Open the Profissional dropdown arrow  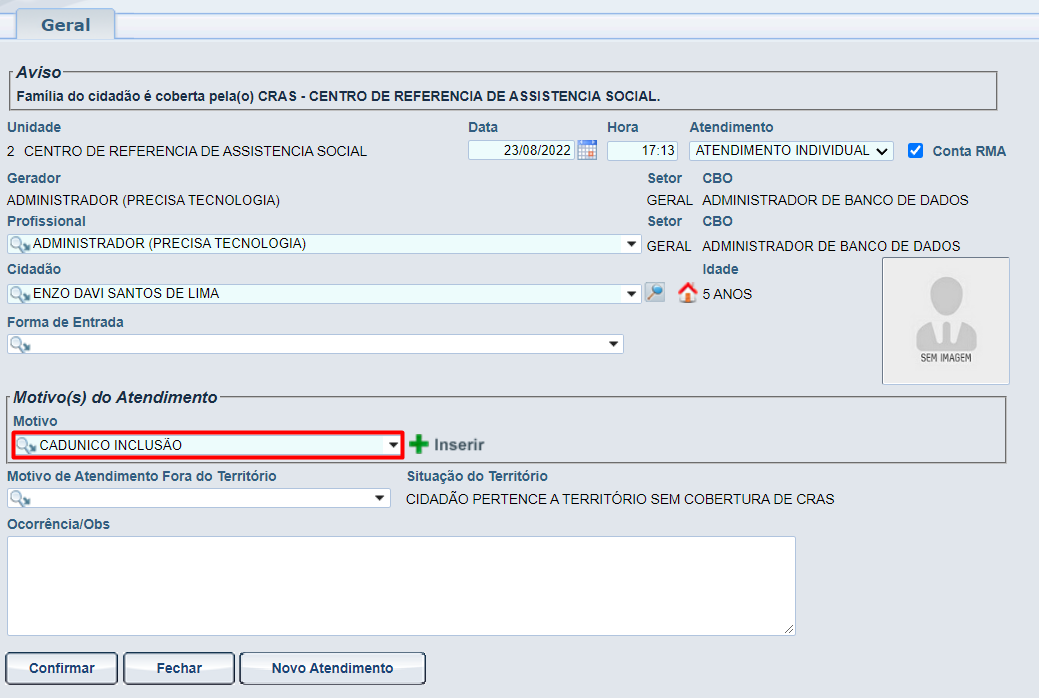(631, 244)
